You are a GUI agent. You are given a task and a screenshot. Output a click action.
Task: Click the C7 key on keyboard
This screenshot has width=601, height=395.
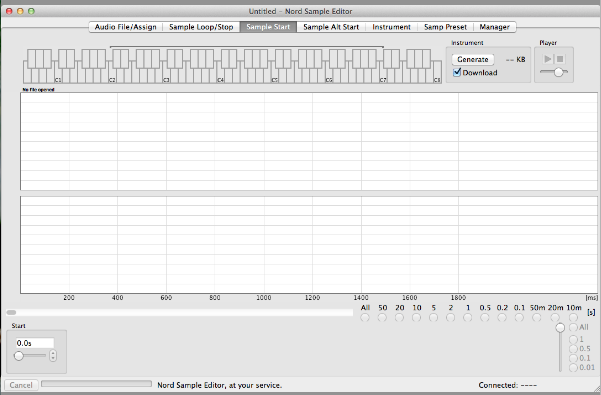pyautogui.click(x=383, y=76)
